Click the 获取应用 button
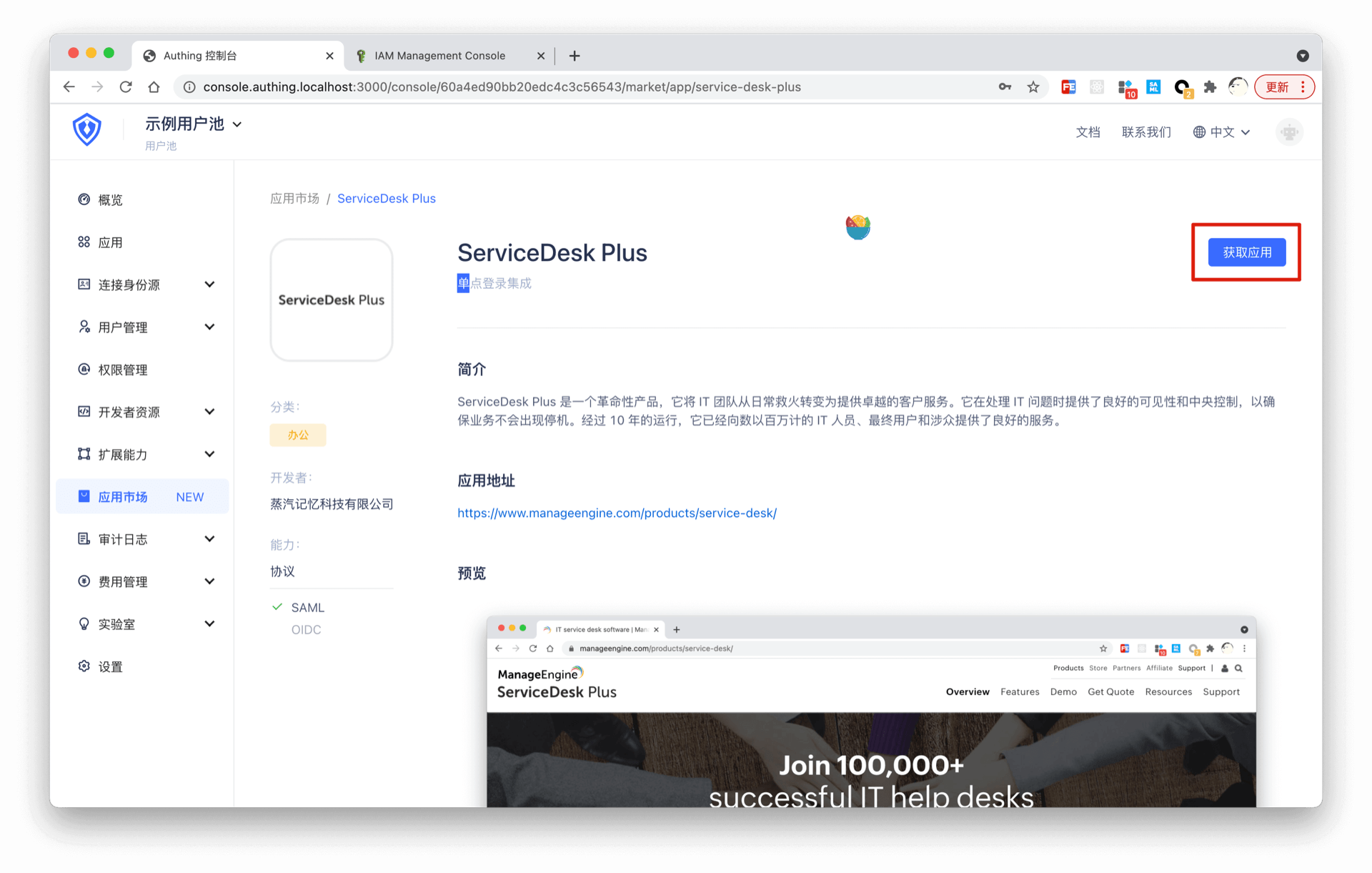This screenshot has height=873, width=1372. point(1246,252)
